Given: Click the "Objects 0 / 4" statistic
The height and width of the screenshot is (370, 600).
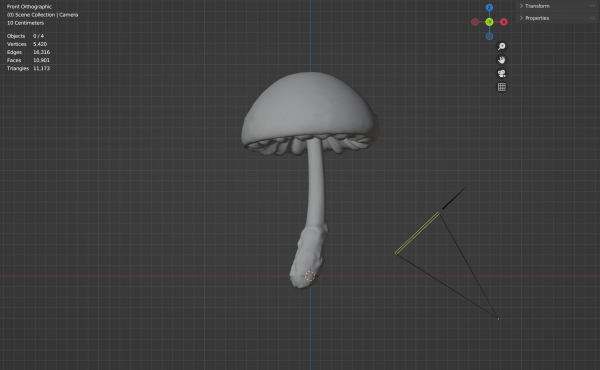Looking at the screenshot, I should pyautogui.click(x=25, y=36).
